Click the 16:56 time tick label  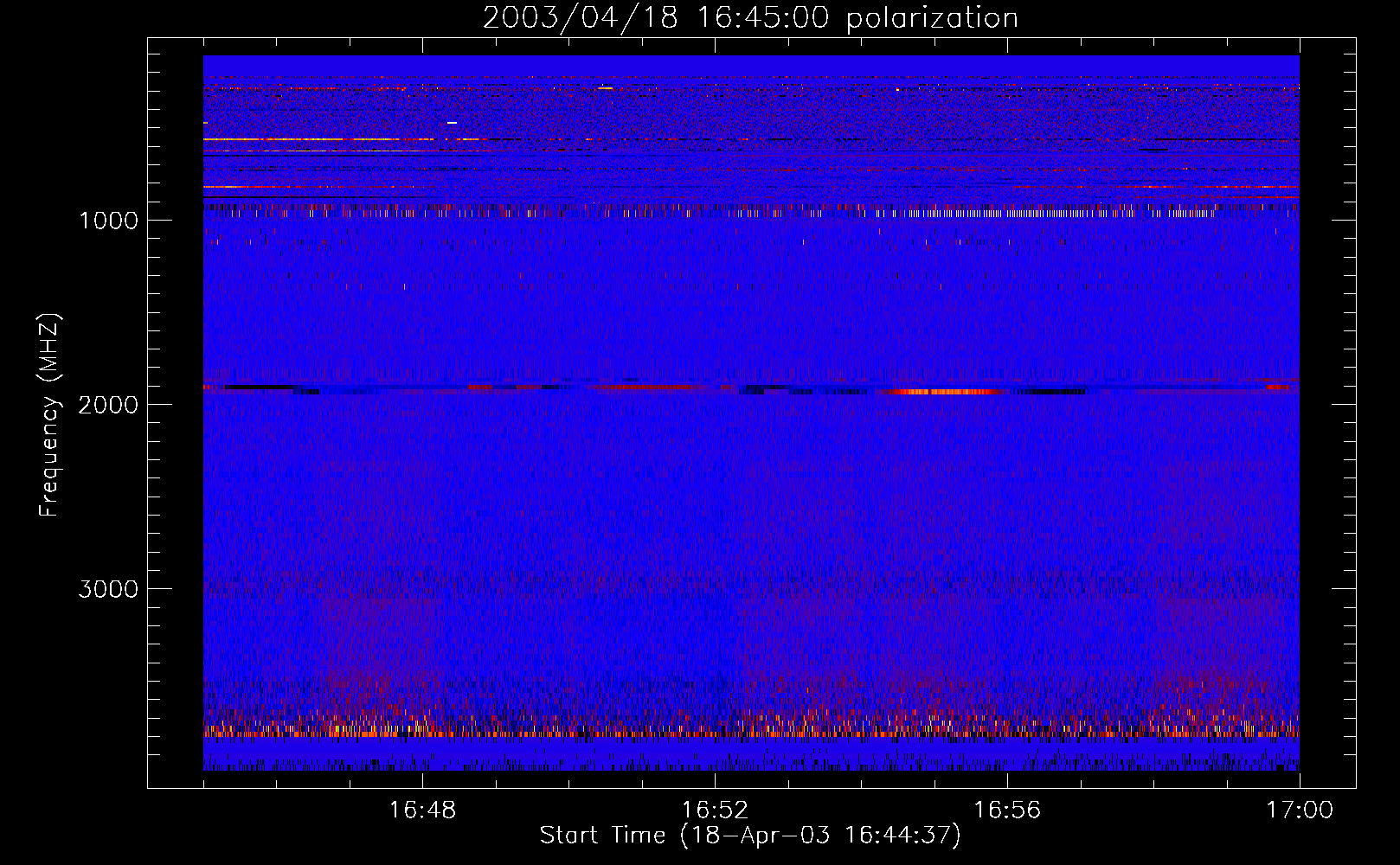pyautogui.click(x=1007, y=811)
